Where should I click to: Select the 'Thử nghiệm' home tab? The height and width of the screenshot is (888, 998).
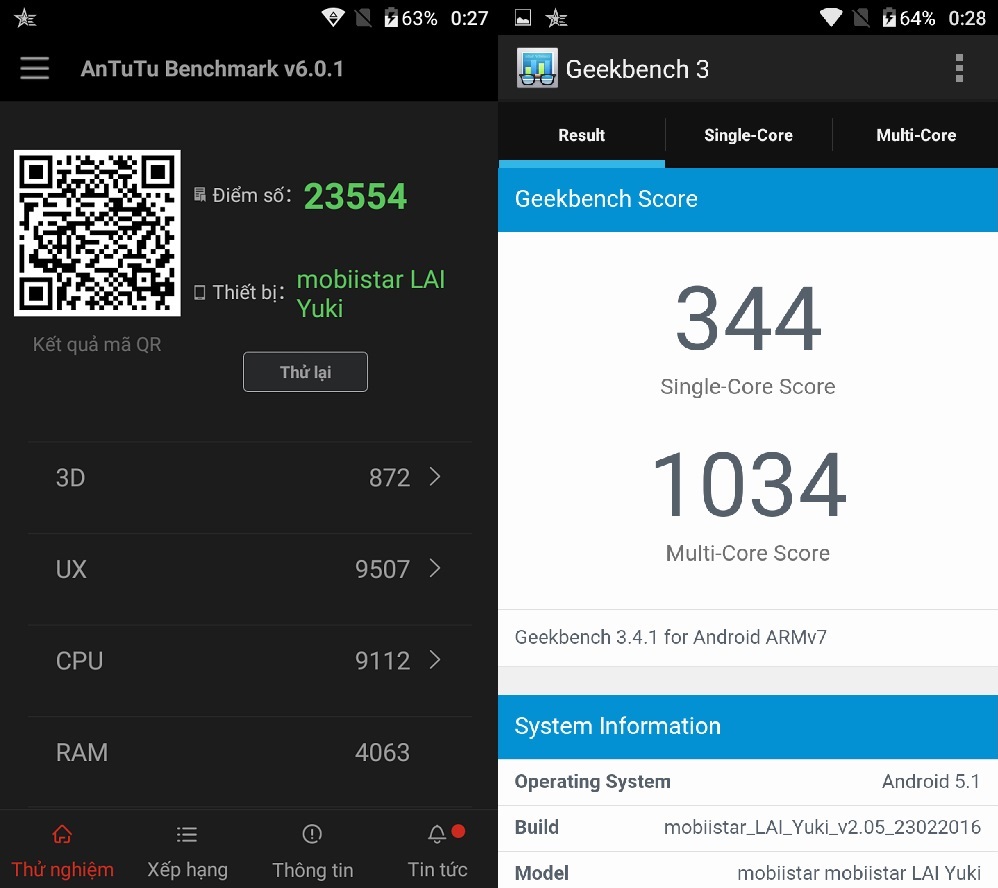click(62, 849)
